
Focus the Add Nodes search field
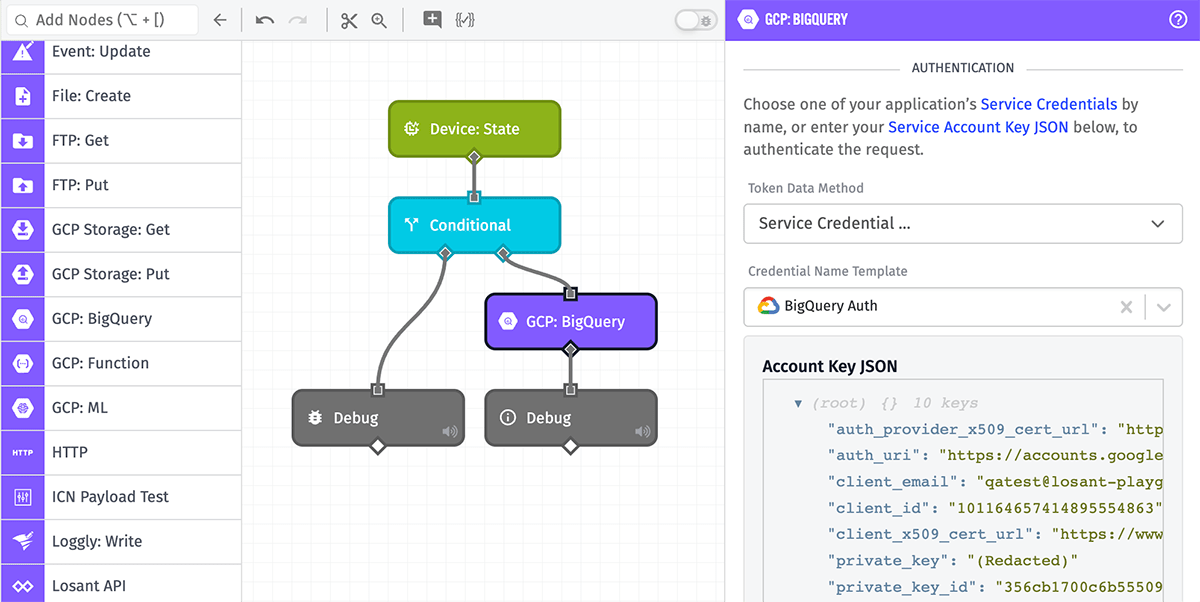[x=102, y=20]
